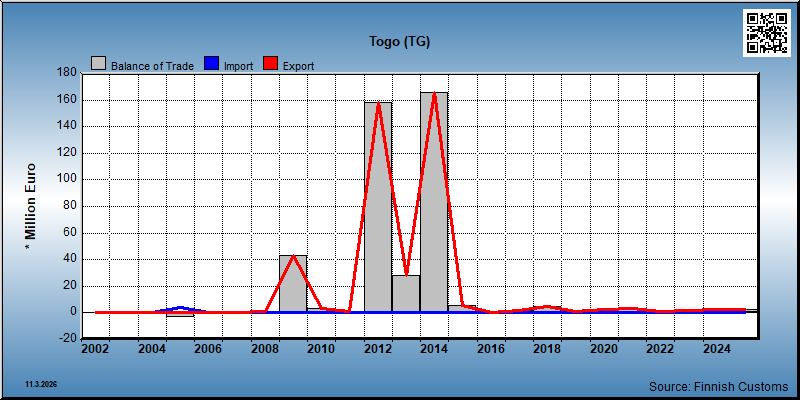The width and height of the screenshot is (800, 400).
Task: Click the y-axis value 40
Action: pyautogui.click(x=70, y=259)
